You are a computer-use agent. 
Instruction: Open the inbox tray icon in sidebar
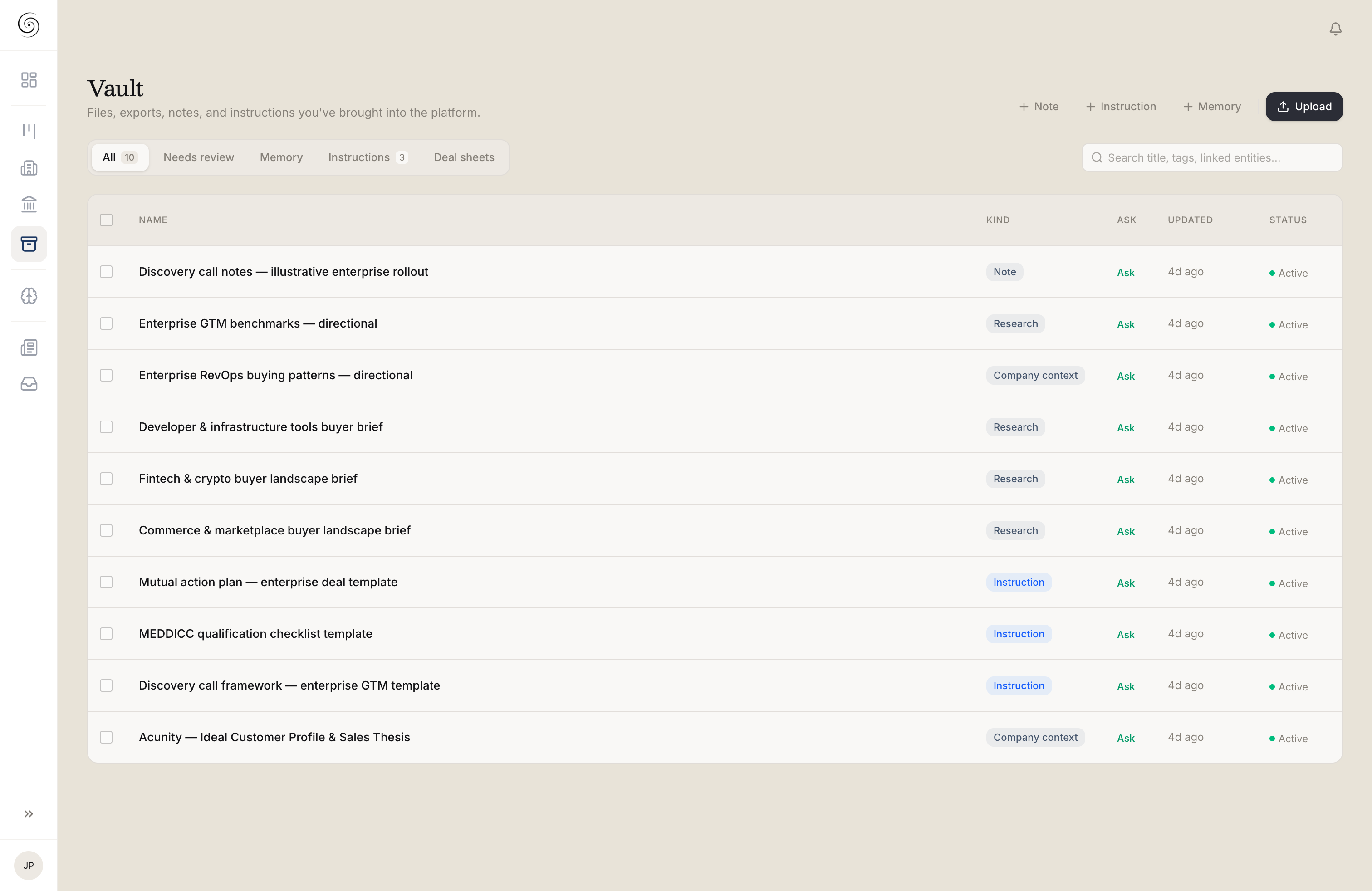pos(29,384)
